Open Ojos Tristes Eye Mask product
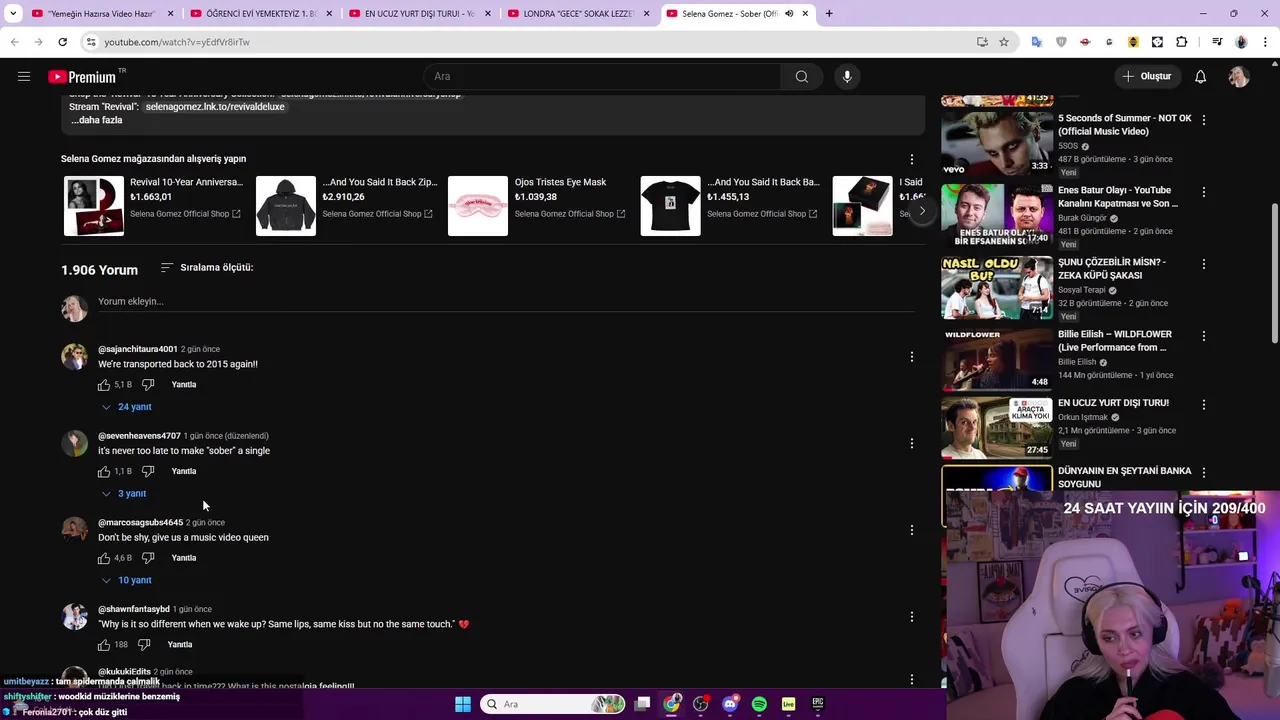The width and height of the screenshot is (1280, 720). tap(538, 206)
